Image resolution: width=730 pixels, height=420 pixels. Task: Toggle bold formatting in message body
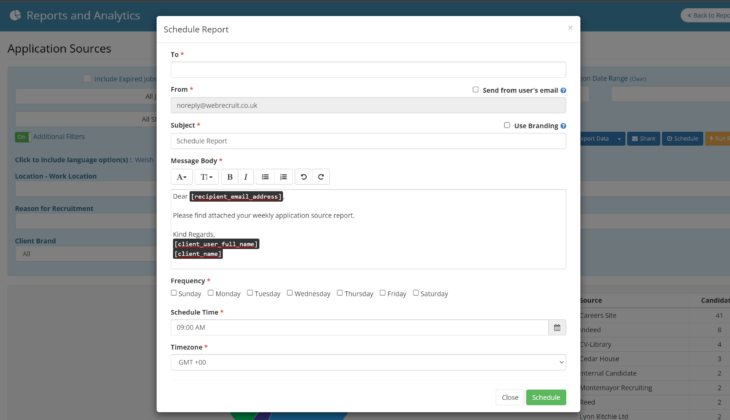coord(229,177)
